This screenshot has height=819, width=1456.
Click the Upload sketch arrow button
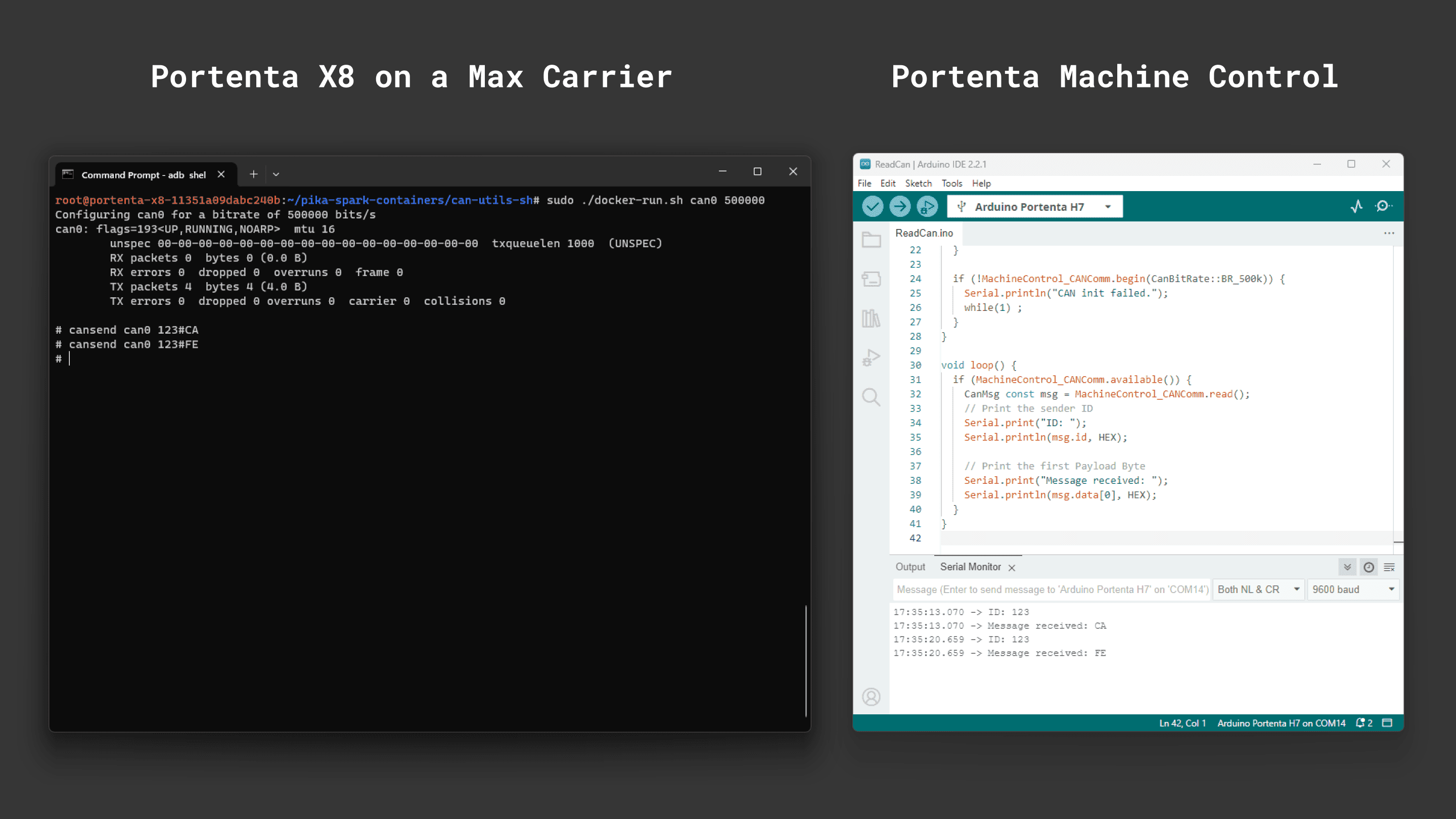899,206
